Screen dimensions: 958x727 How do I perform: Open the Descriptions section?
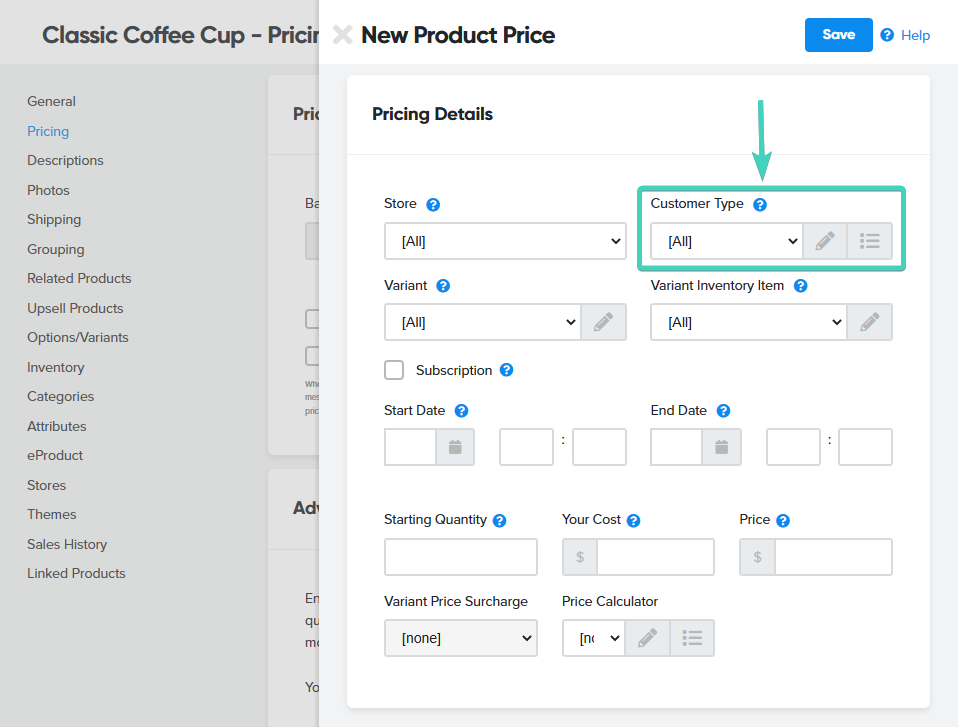[x=65, y=161]
